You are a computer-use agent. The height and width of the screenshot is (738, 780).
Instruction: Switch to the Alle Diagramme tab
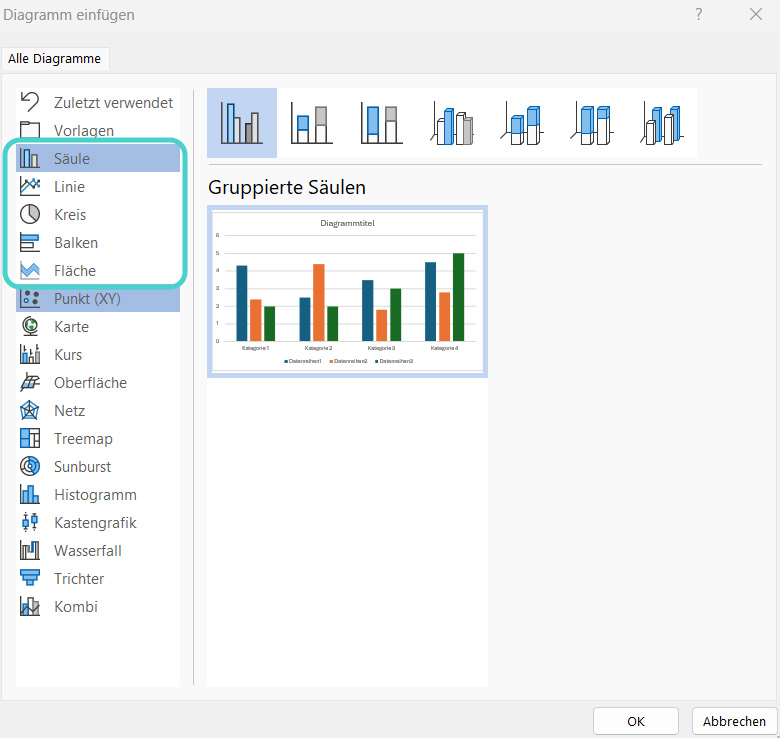[x=54, y=59]
